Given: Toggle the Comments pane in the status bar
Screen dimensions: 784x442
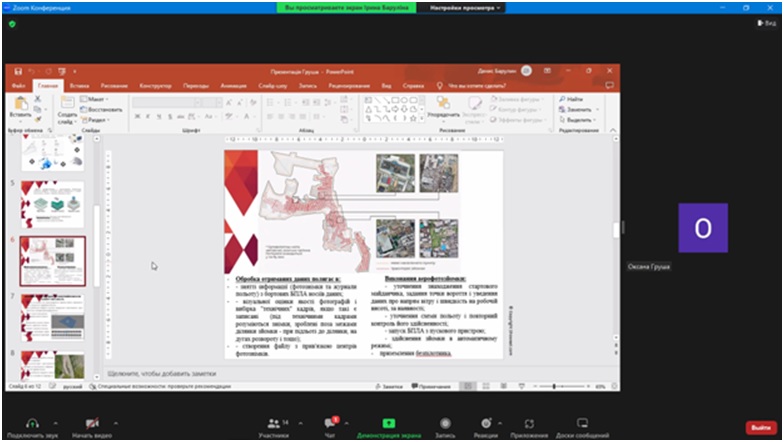Looking at the screenshot, I should click(x=431, y=386).
